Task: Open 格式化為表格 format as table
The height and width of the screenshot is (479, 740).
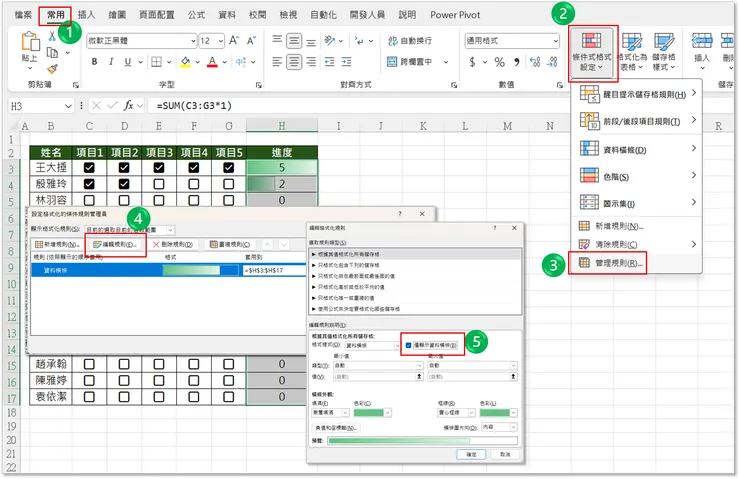Action: click(631, 52)
